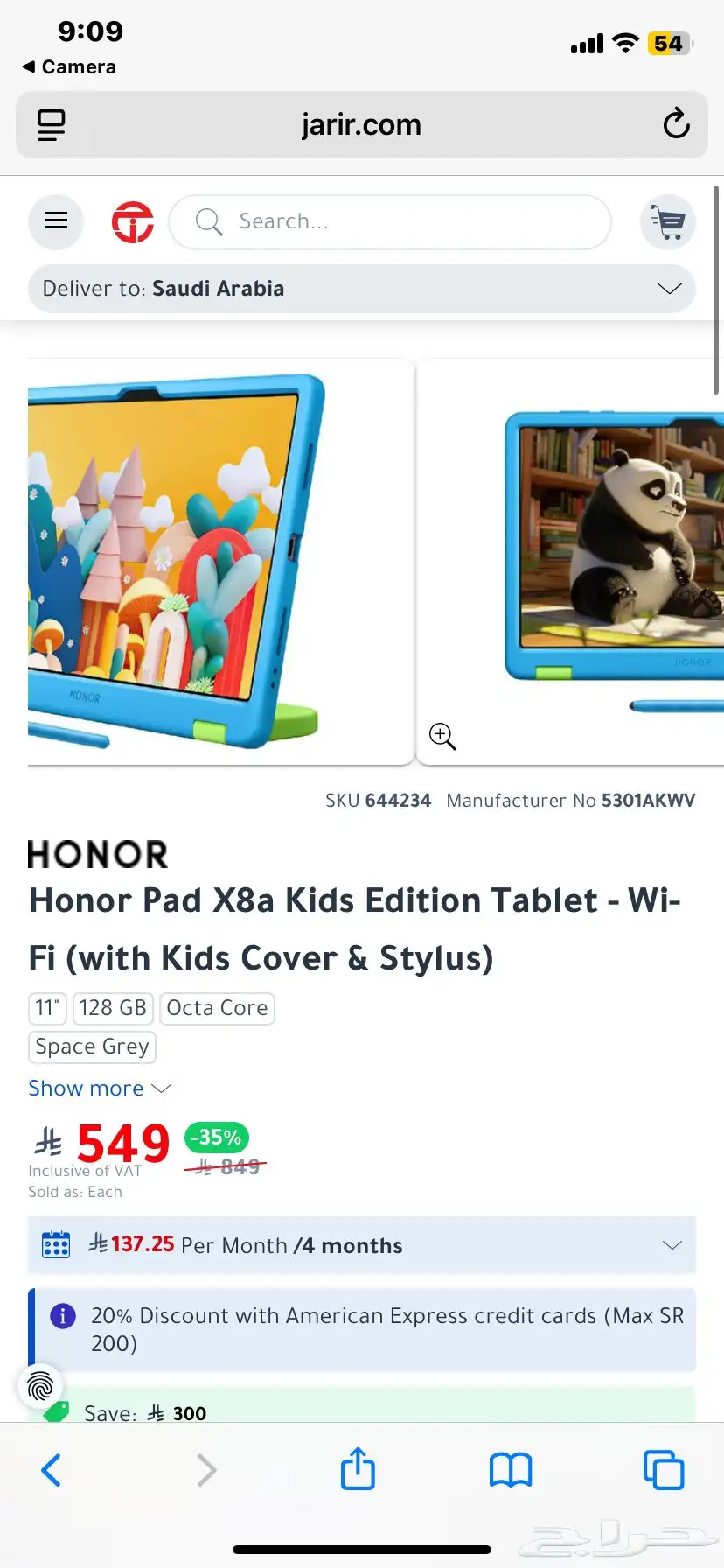Tap the Jarir red logo icon
The height and width of the screenshot is (1568, 724).
(x=133, y=221)
